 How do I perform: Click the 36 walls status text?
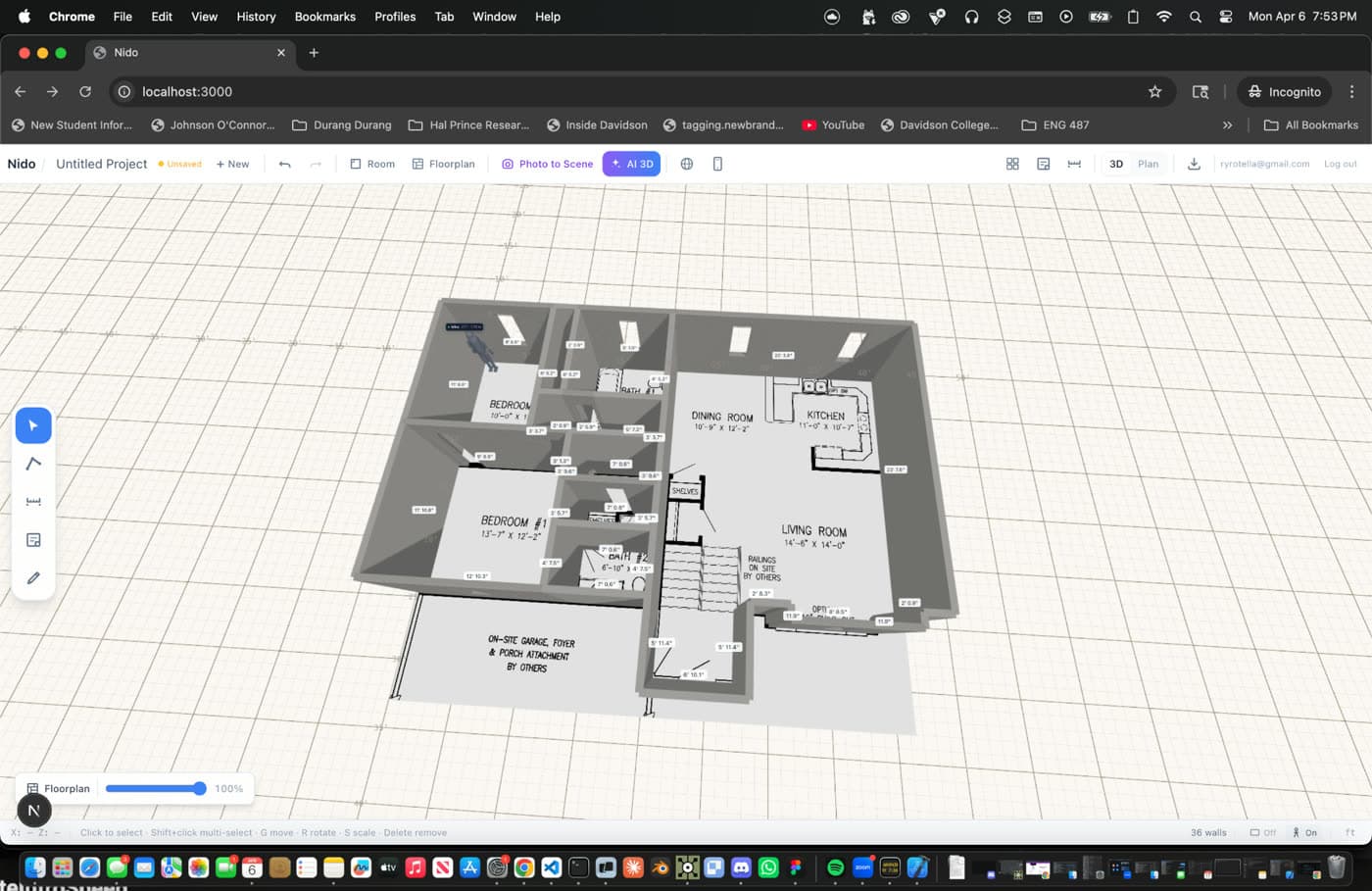pyautogui.click(x=1208, y=832)
